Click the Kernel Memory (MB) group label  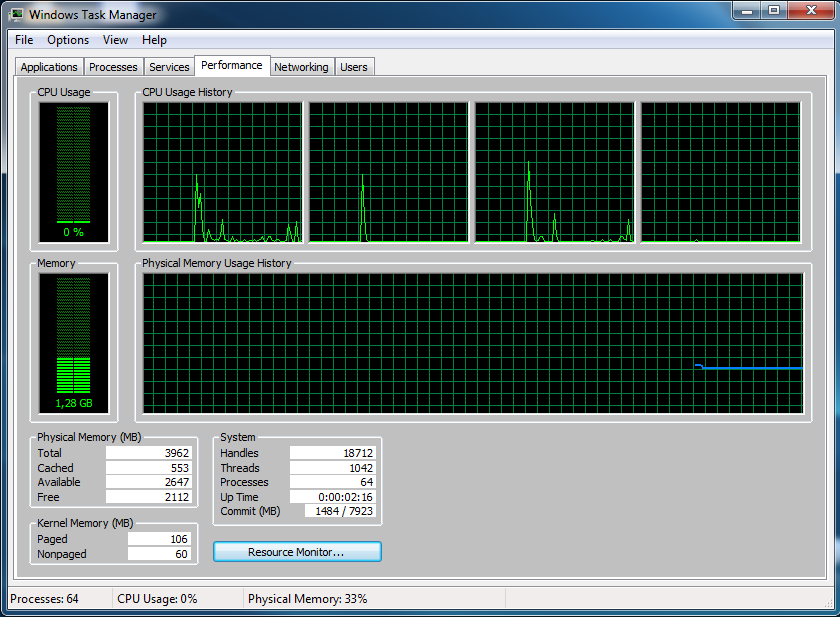(85, 523)
